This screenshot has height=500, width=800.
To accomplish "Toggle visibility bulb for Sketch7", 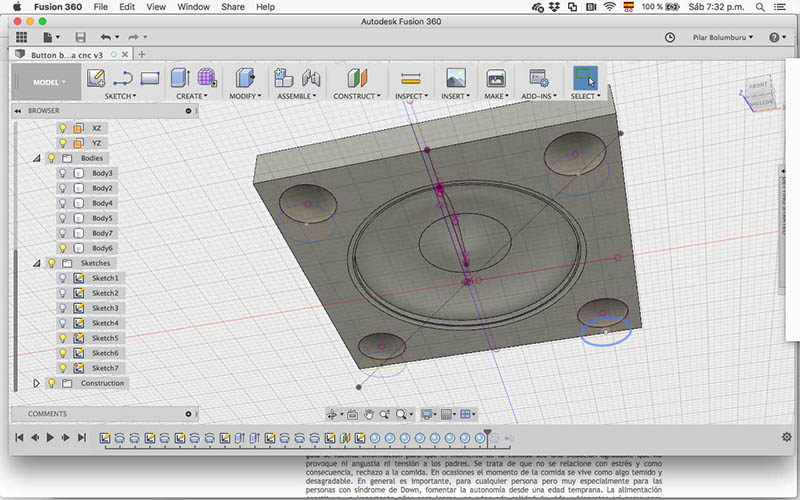I will (63, 368).
